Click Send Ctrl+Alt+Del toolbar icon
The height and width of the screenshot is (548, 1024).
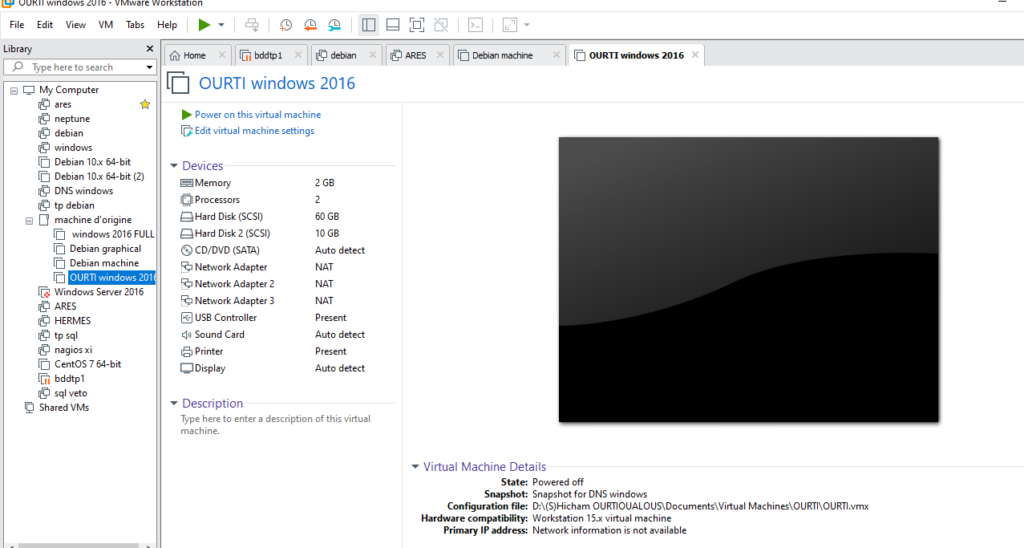(x=251, y=25)
